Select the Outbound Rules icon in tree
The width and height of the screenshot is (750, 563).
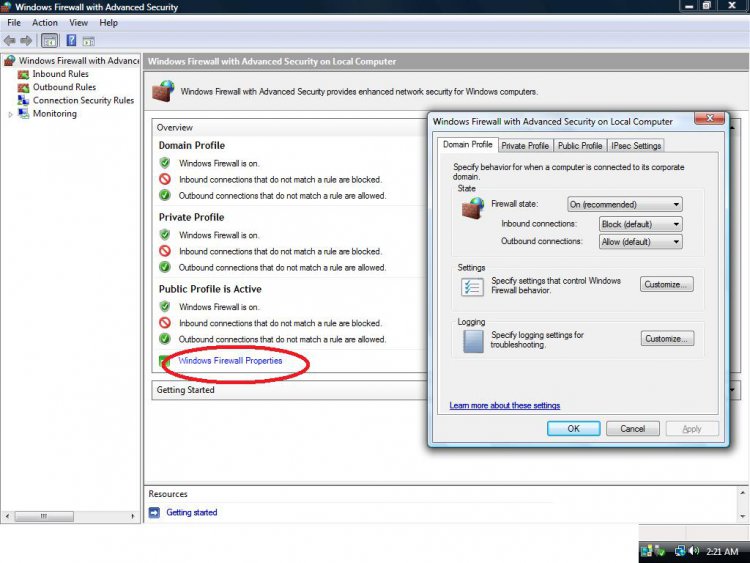click(23, 88)
